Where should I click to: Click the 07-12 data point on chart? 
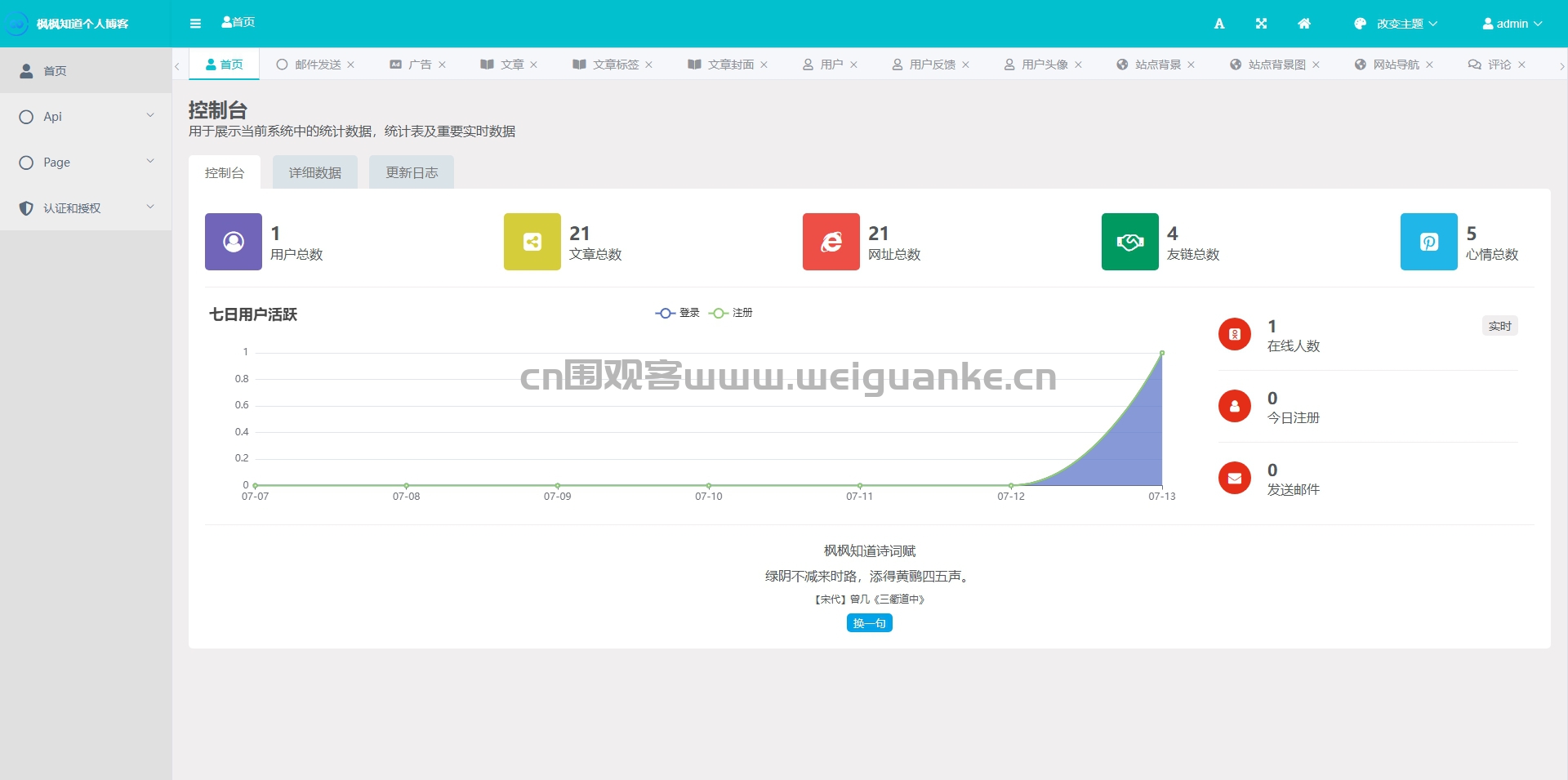coord(1011,485)
